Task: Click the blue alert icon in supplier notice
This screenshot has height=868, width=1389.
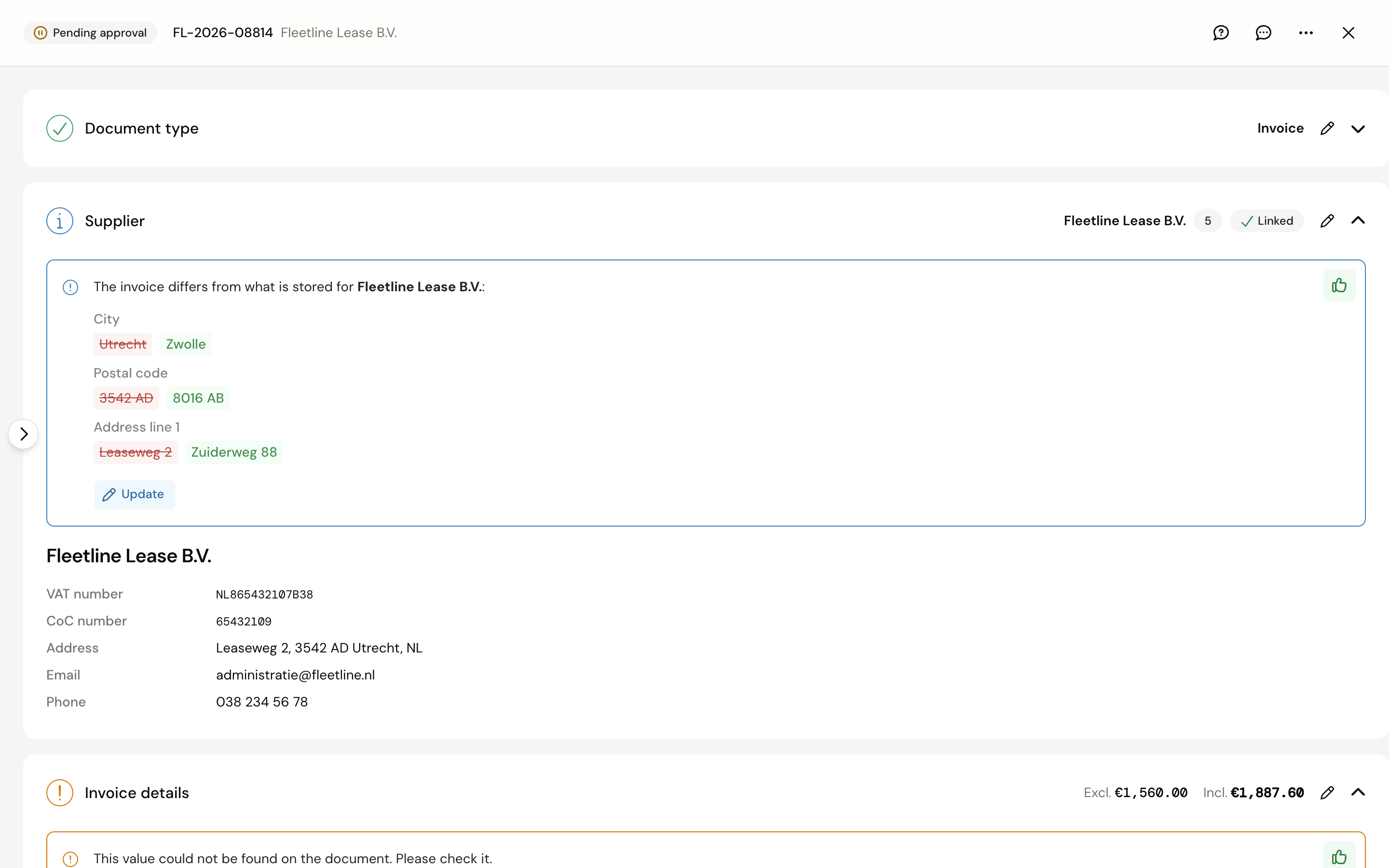Action: click(70, 287)
